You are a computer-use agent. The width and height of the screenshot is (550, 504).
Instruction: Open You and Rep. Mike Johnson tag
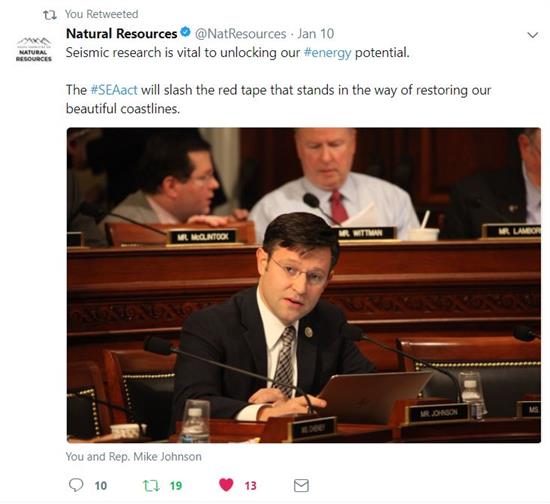pyautogui.click(x=134, y=457)
